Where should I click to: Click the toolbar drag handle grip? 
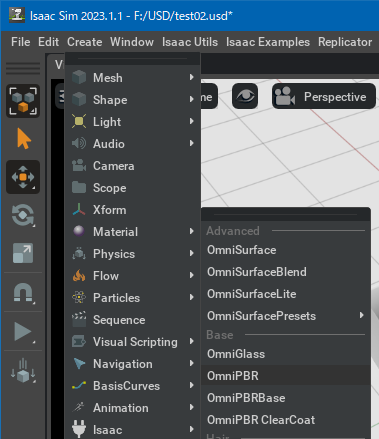pos(23,68)
